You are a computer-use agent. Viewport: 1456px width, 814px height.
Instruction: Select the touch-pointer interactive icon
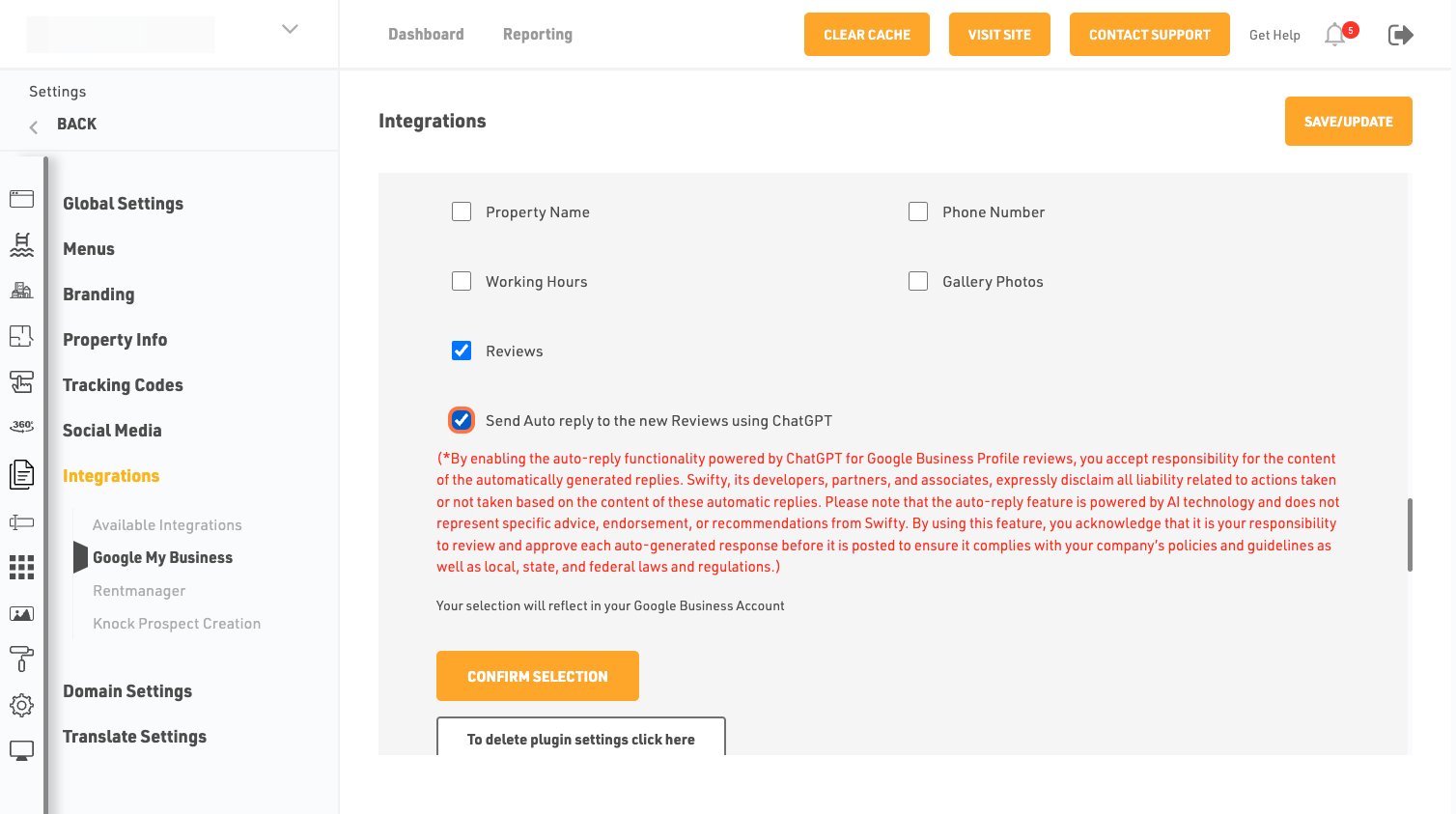[x=21, y=381]
